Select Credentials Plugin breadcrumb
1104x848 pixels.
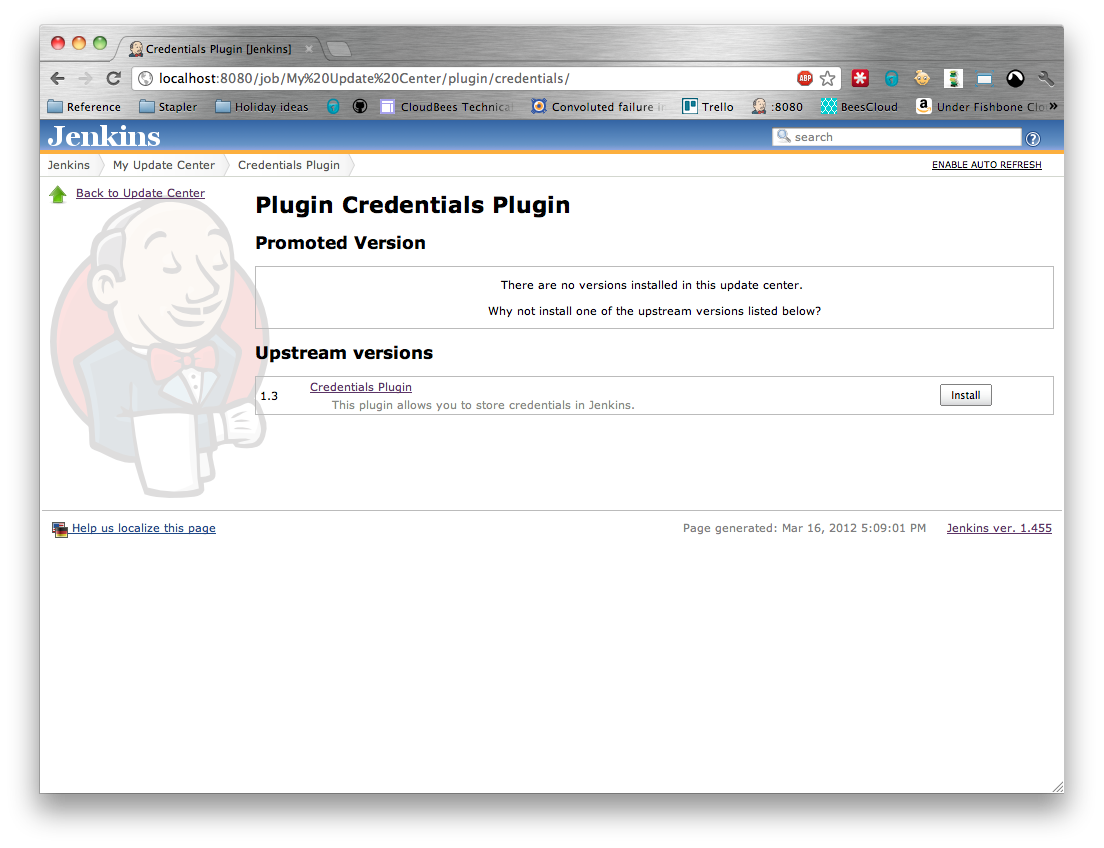tap(289, 165)
